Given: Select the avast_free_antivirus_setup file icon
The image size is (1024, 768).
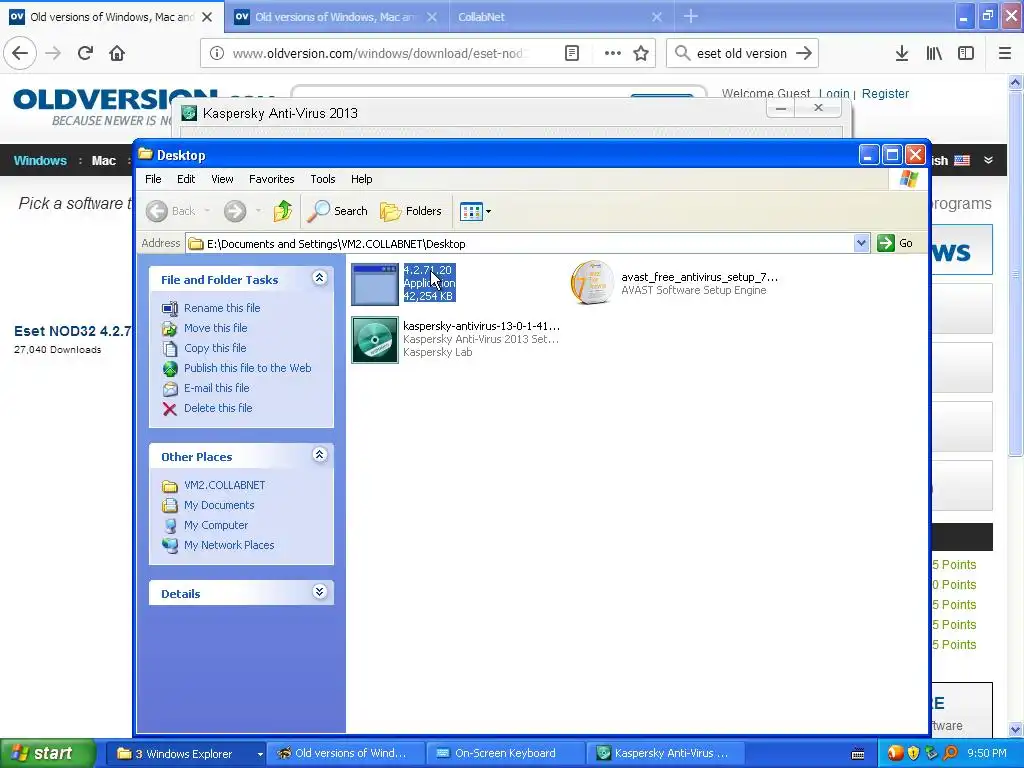Looking at the screenshot, I should (x=592, y=283).
